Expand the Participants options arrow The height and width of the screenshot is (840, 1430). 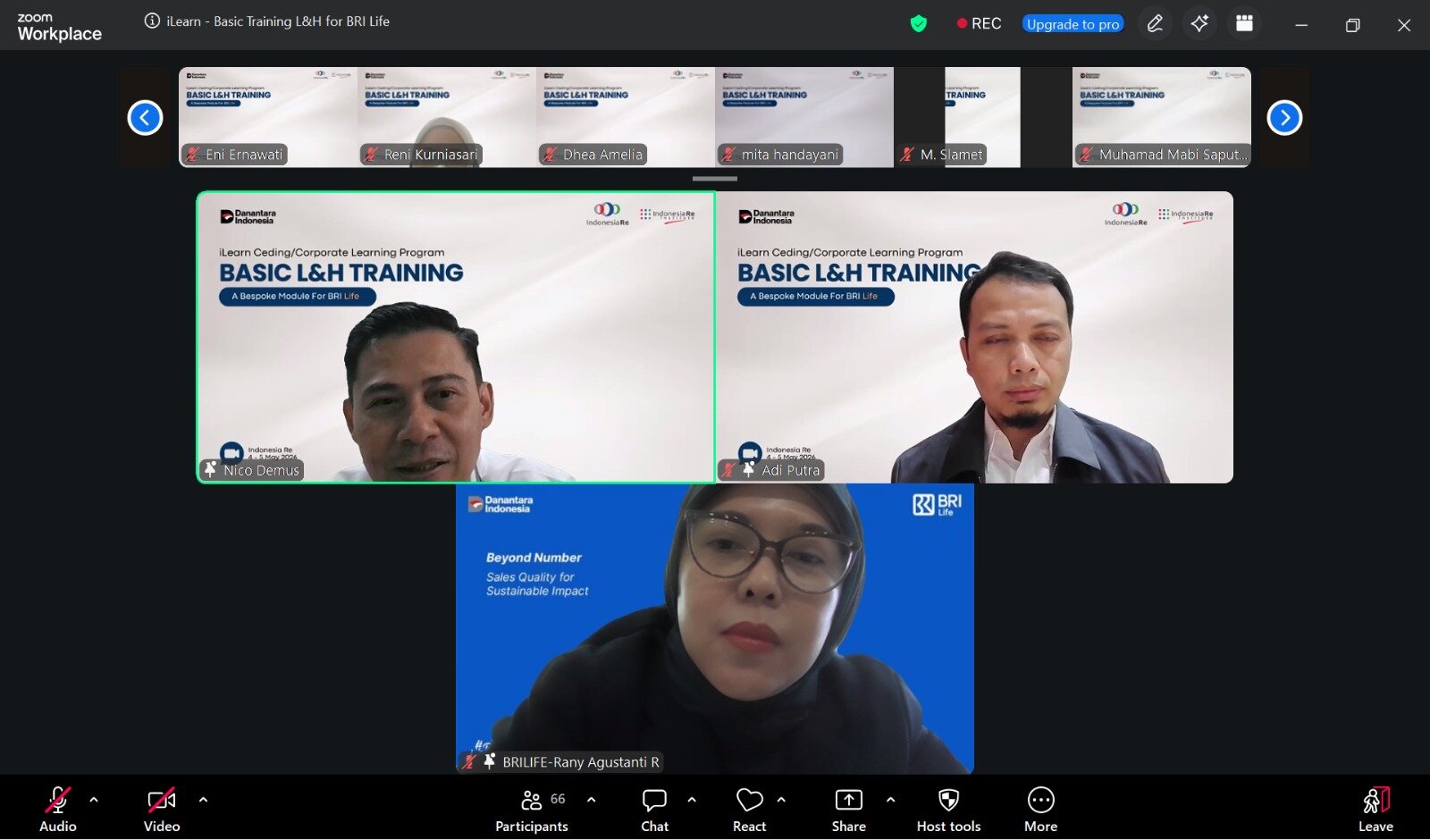coord(591,800)
